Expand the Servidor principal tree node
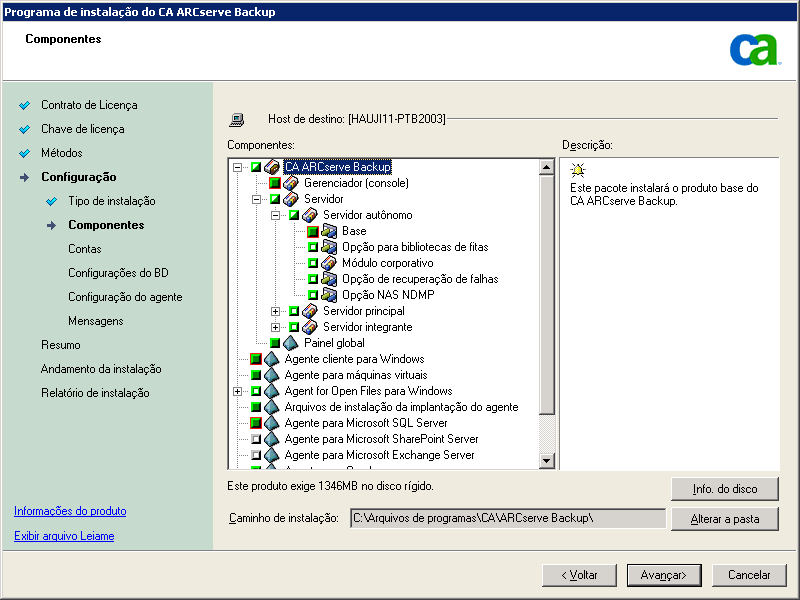 275,311
